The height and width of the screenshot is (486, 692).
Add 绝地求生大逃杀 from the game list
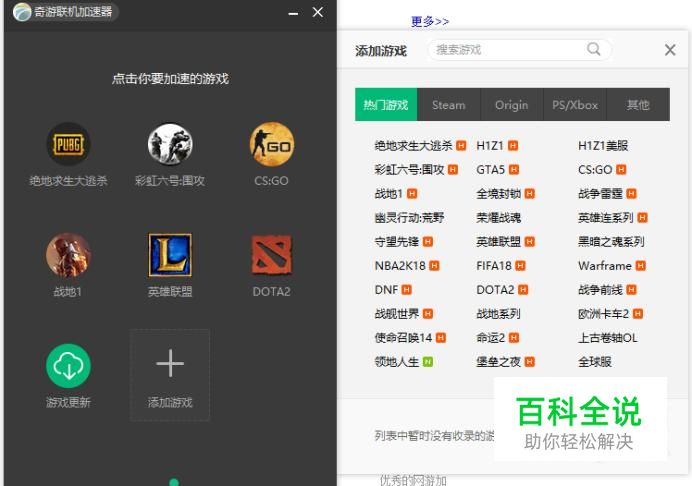tap(414, 146)
